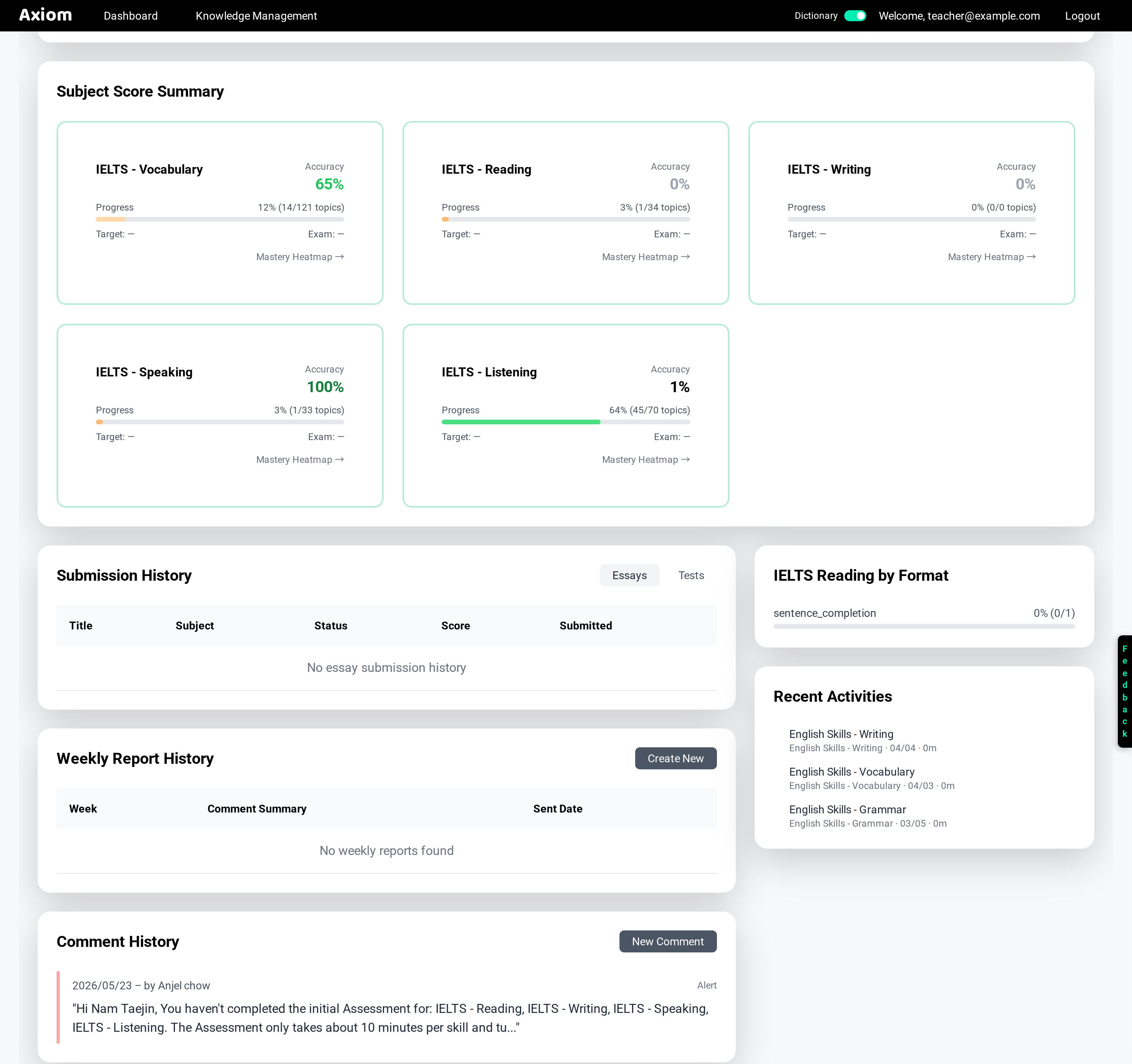Viewport: 1132px width, 1064px height.
Task: Click the 65% accuracy value
Action: point(330,184)
